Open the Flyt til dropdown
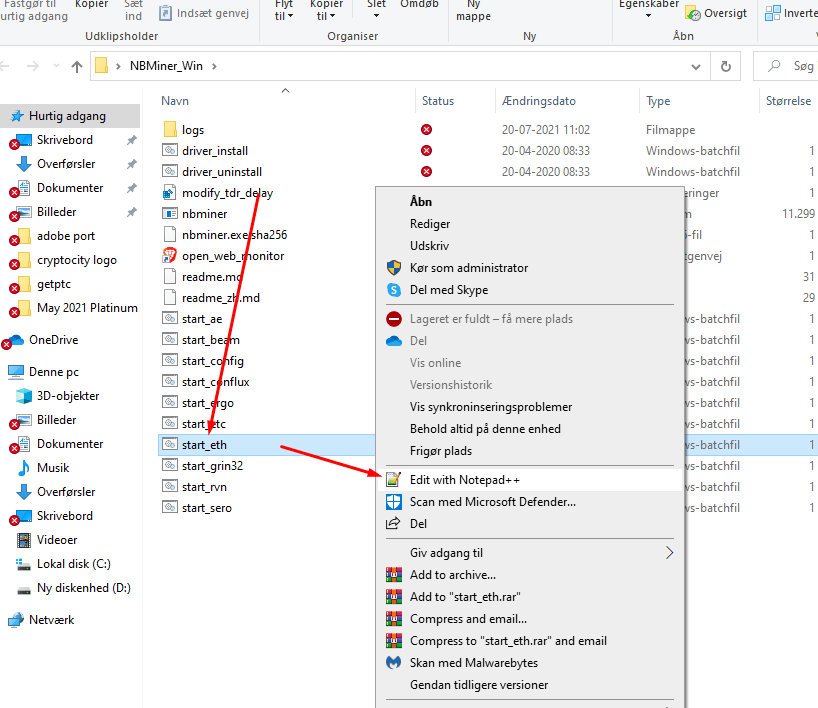Viewport: 818px width, 708px height. point(284,10)
